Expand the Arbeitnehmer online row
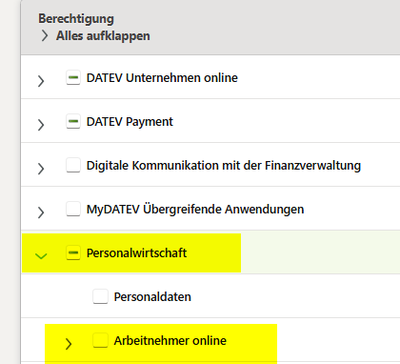The image size is (400, 364). pos(68,344)
